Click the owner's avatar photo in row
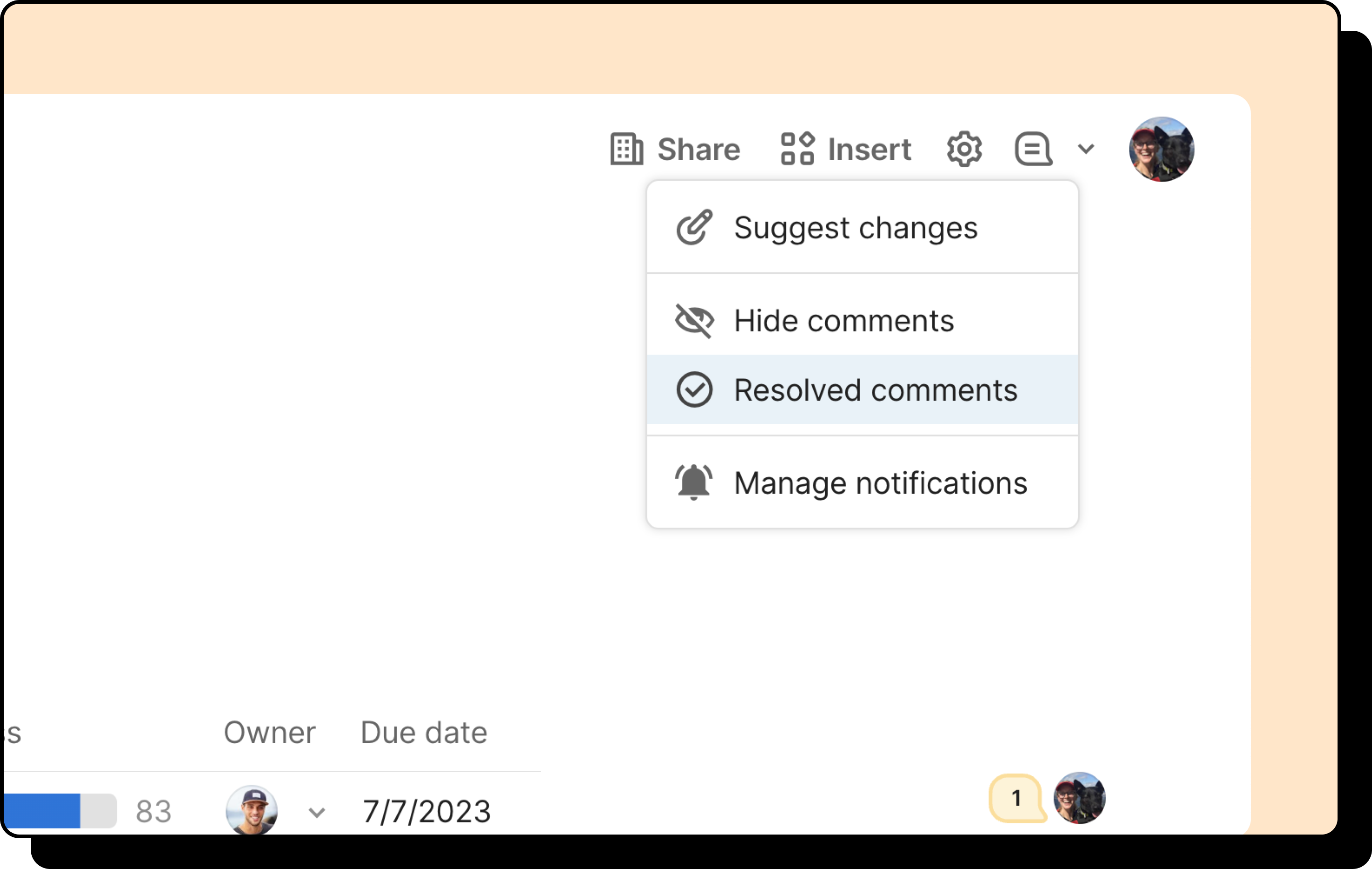The width and height of the screenshot is (1372, 869). [x=251, y=810]
